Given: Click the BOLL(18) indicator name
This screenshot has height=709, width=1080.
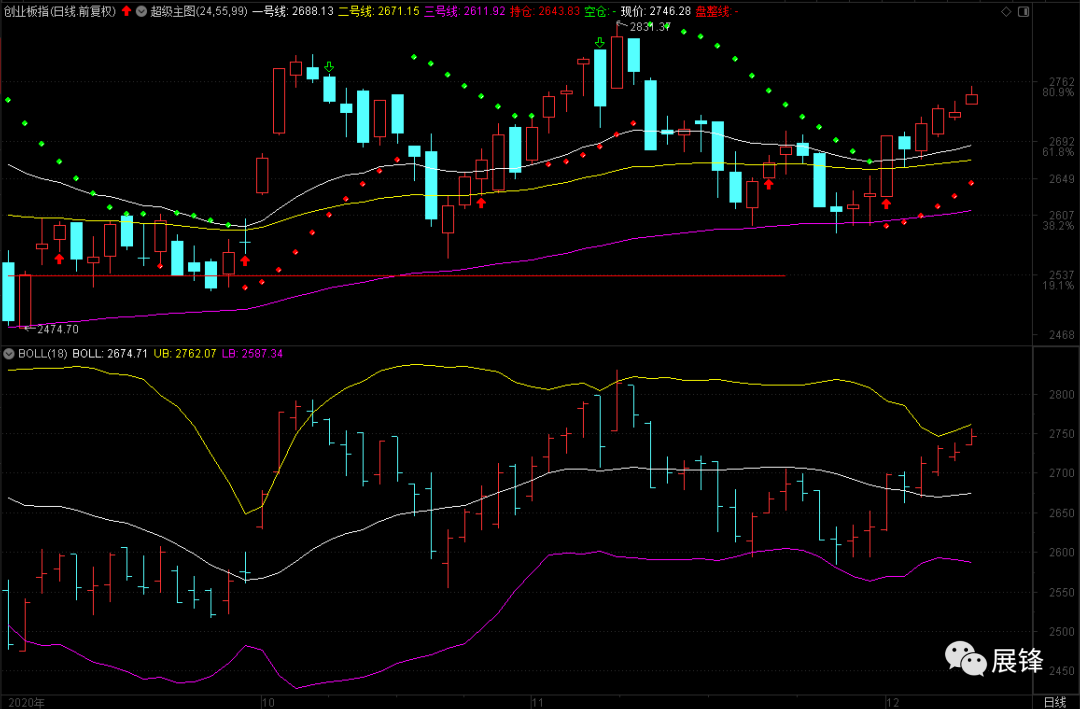Looking at the screenshot, I should pyautogui.click(x=42, y=353).
